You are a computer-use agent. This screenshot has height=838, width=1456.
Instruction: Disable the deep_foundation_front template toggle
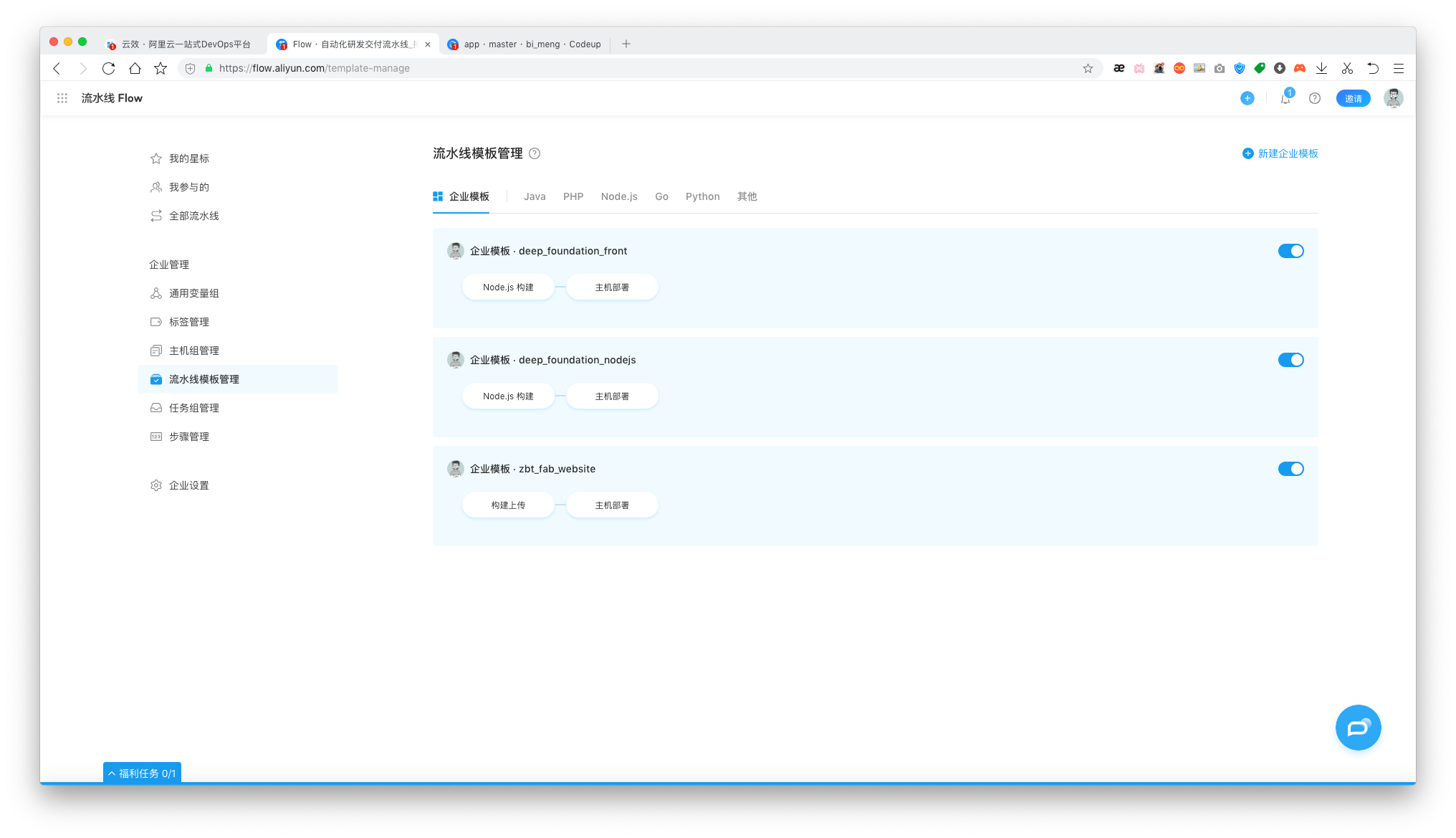(x=1290, y=251)
